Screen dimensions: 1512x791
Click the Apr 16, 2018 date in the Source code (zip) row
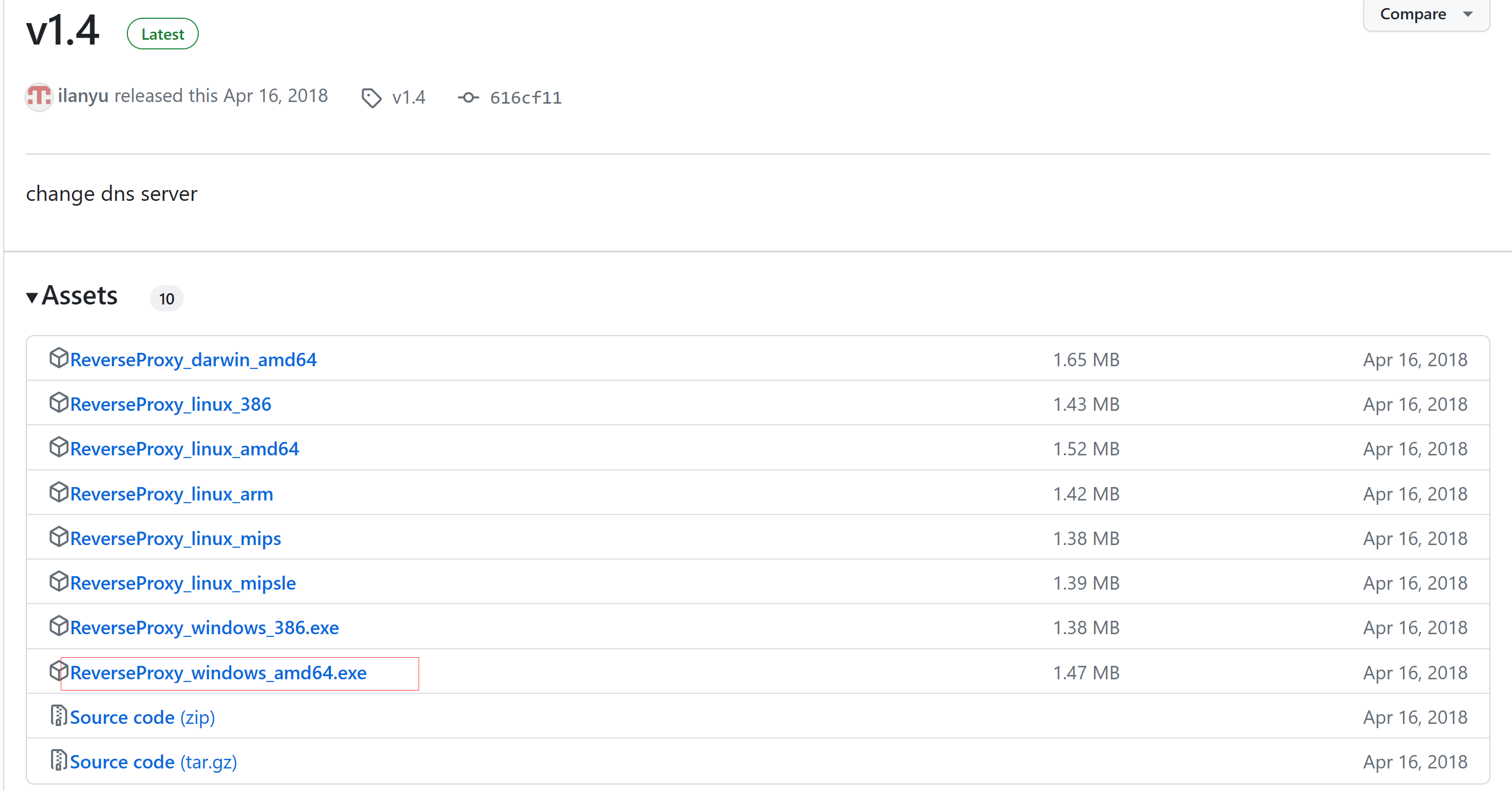click(x=1415, y=717)
